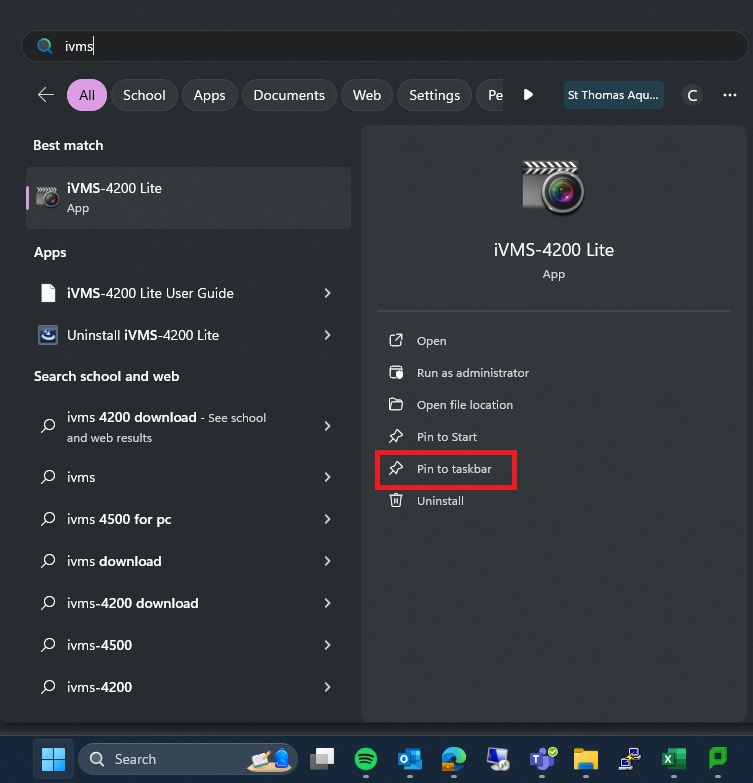Select Uninstall iVMS-4200 Lite app result
This screenshot has width=753, height=783.
click(143, 335)
